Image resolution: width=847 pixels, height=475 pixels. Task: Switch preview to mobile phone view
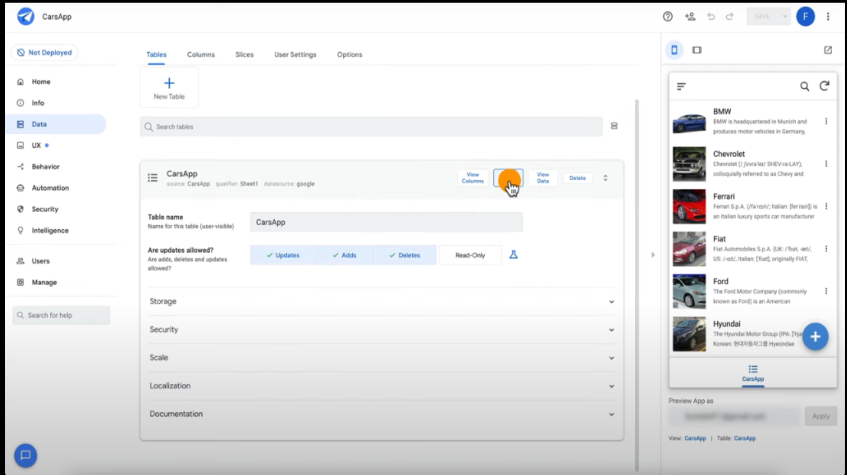[675, 50]
